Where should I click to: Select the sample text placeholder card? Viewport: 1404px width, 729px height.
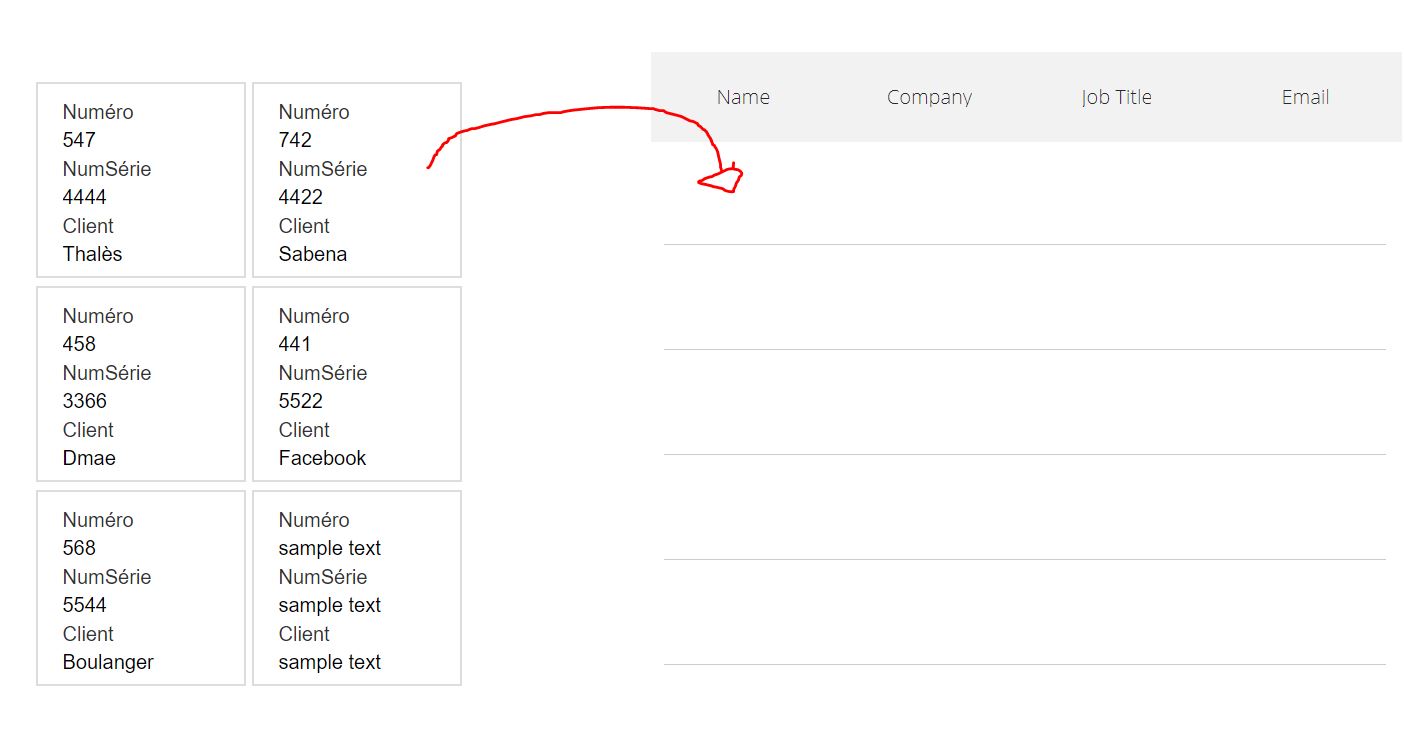(x=357, y=588)
